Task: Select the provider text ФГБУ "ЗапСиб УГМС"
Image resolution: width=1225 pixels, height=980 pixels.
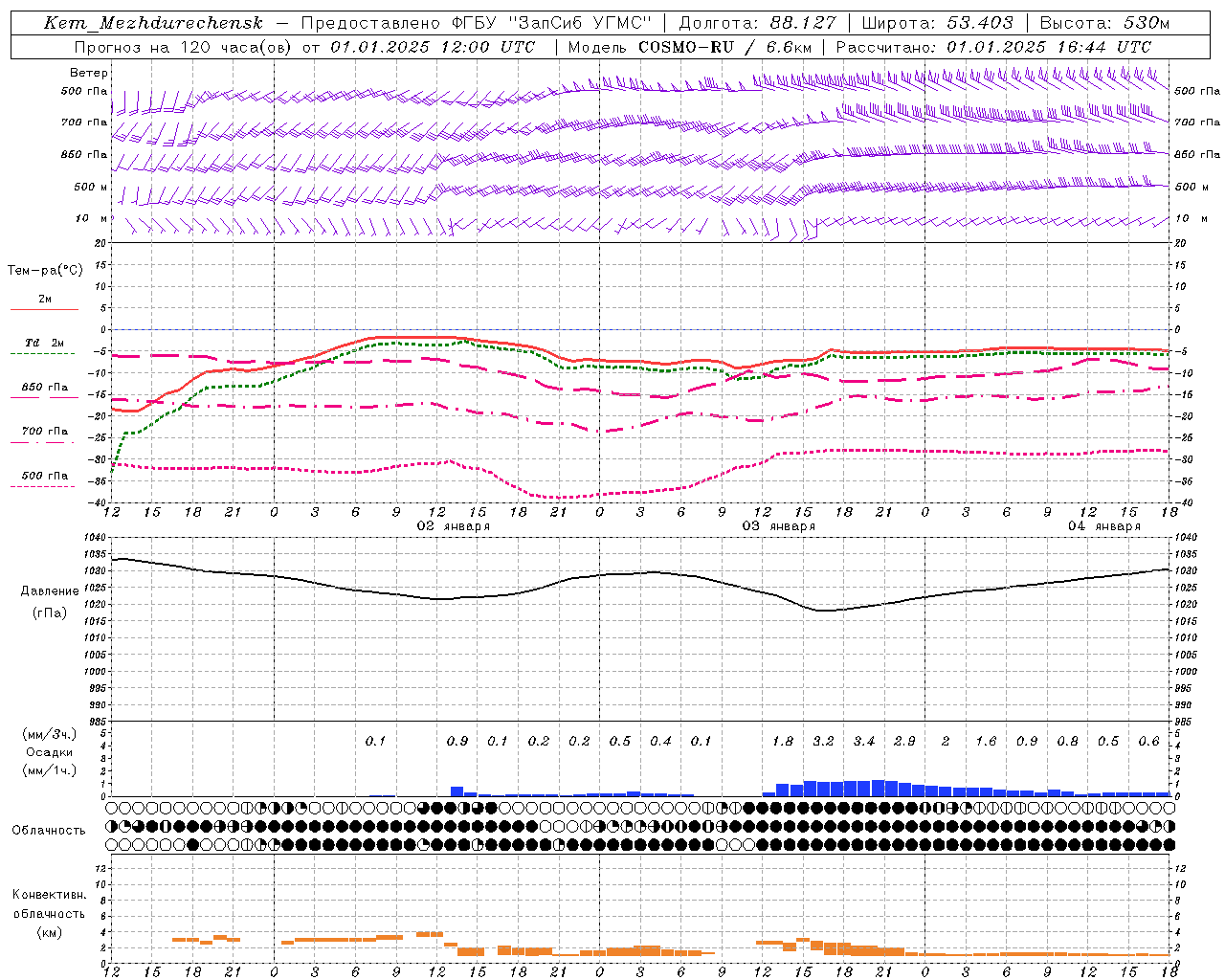Action: (551, 23)
